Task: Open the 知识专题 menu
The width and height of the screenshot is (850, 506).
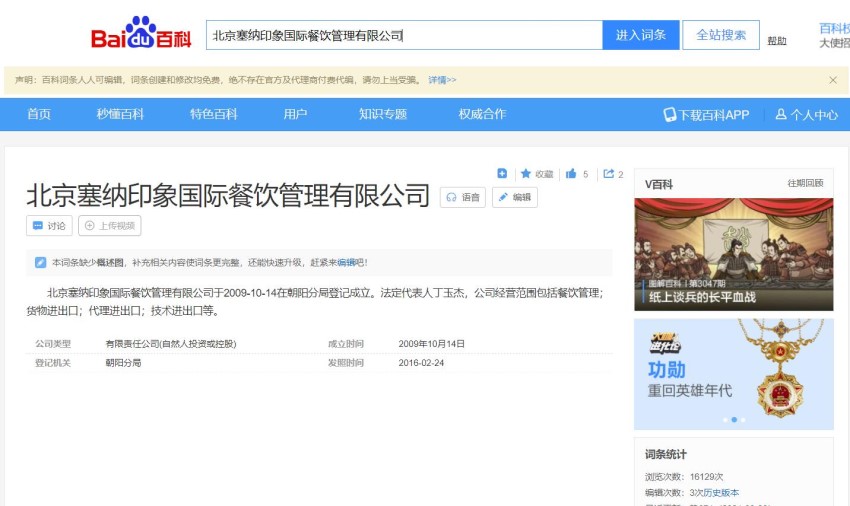Action: click(383, 114)
